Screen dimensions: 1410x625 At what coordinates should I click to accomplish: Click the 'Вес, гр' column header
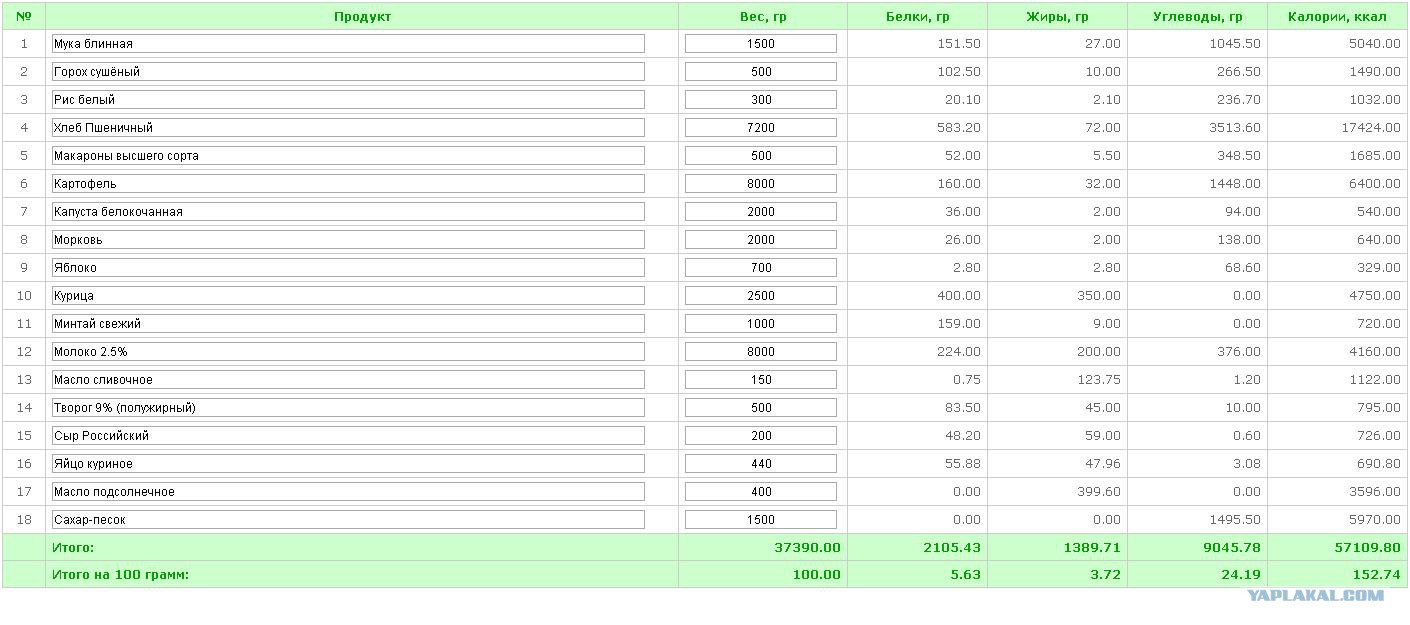(x=763, y=16)
